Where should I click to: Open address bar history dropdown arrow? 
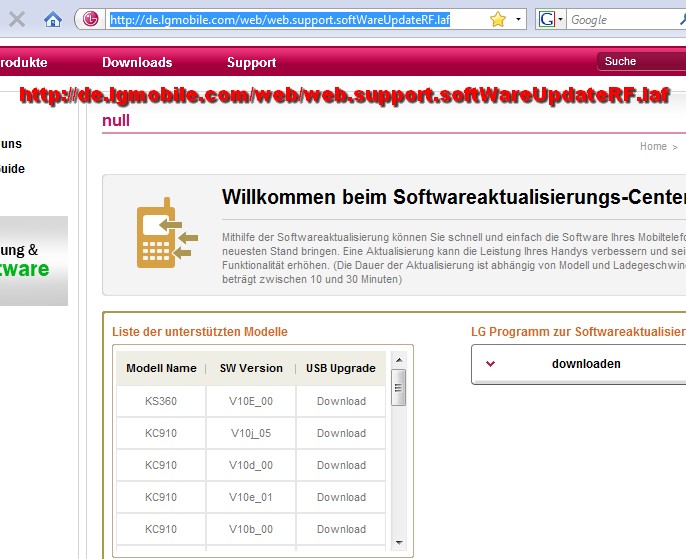pos(518,19)
